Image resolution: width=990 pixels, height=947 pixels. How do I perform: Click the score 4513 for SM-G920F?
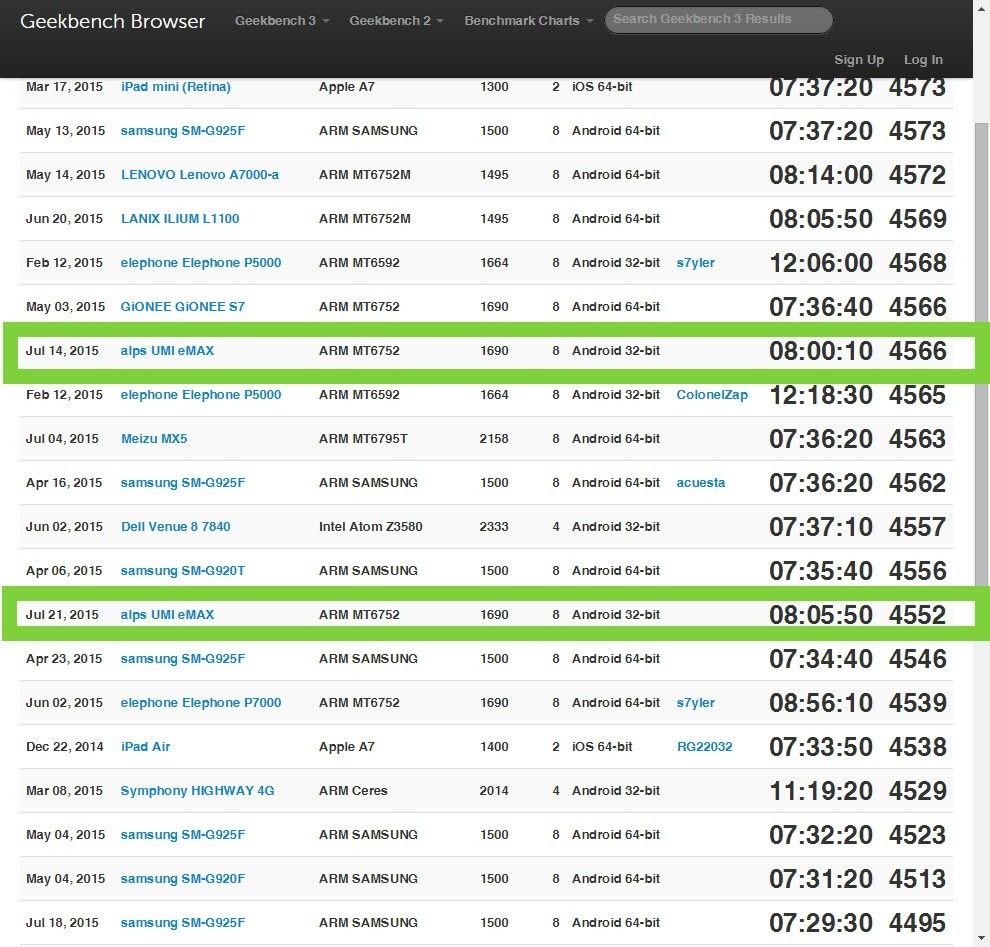pyautogui.click(x=917, y=879)
